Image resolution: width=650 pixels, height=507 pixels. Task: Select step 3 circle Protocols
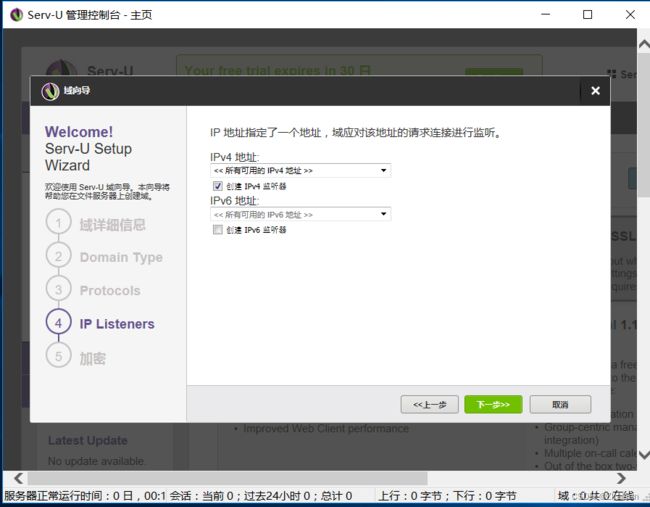58,289
